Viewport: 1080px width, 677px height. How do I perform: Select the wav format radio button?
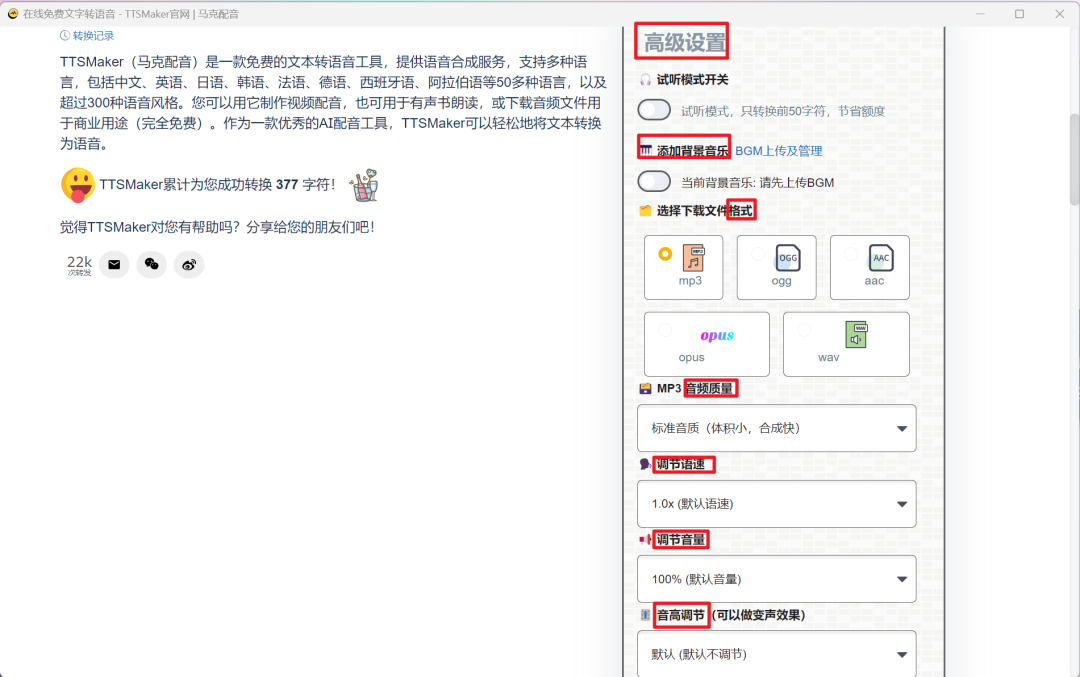pyautogui.click(x=804, y=330)
